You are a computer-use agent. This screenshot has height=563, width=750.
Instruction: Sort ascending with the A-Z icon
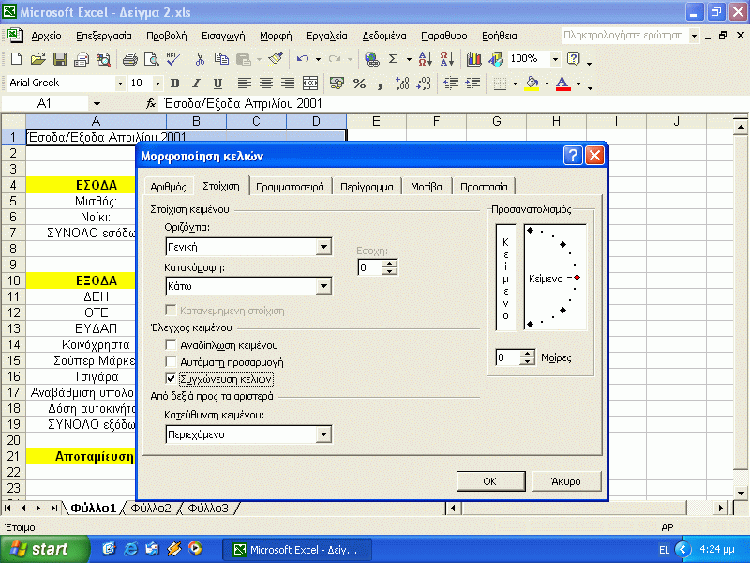tap(425, 59)
